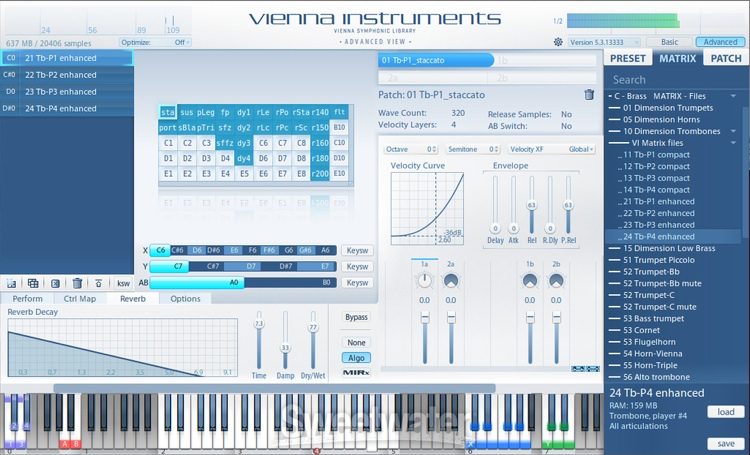Toggle Keysw for the Y axis
The width and height of the screenshot is (750, 455).
pyautogui.click(x=357, y=266)
